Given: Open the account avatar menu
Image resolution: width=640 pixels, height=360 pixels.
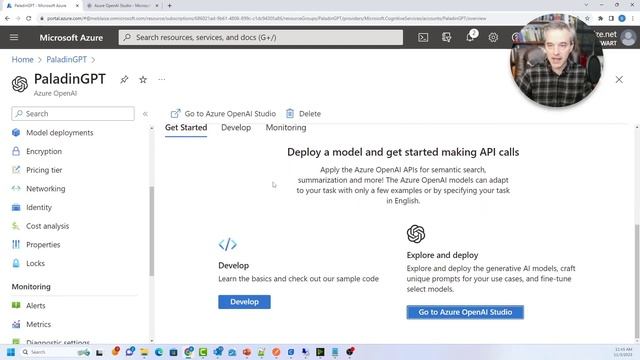Looking at the screenshot, I should pos(628,38).
